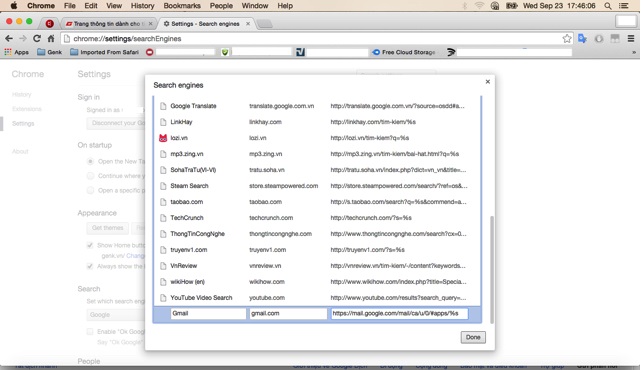Toggle the Enable Ok Google checkbox
This screenshot has height=370, width=641.
tap(90, 332)
